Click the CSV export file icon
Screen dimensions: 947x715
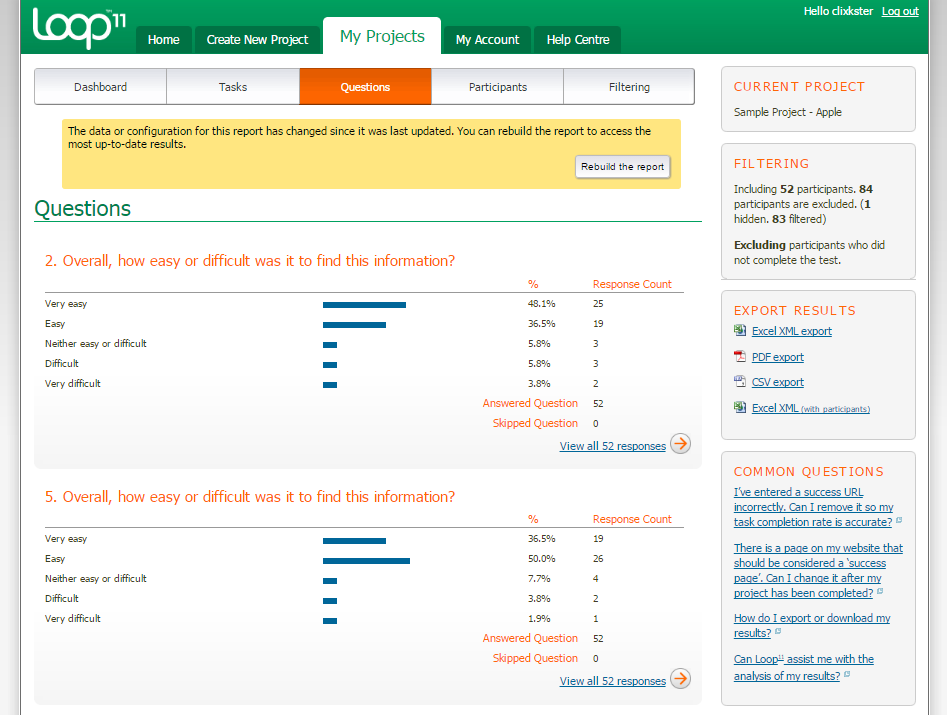tap(740, 382)
